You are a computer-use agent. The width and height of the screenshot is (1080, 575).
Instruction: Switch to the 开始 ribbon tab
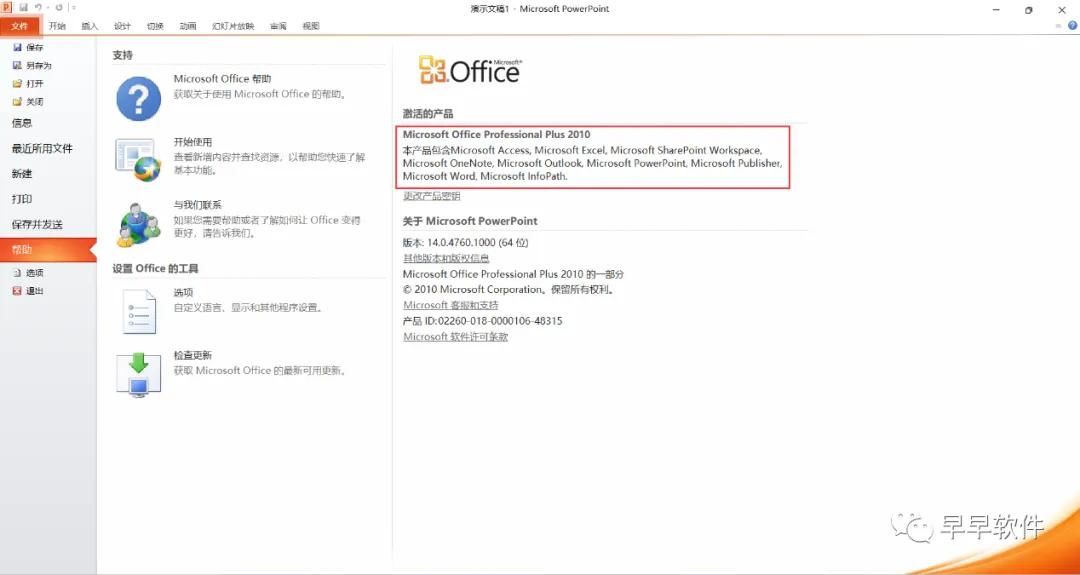click(x=57, y=26)
